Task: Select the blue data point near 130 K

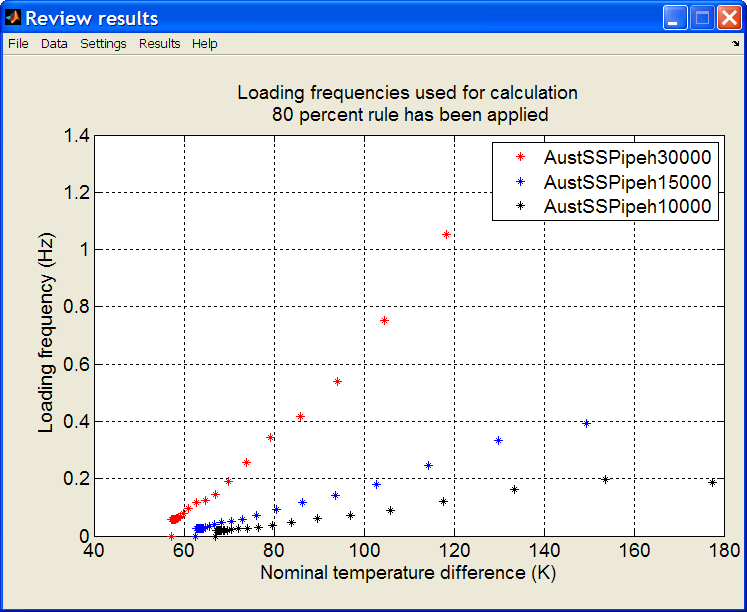Action: [x=498, y=441]
